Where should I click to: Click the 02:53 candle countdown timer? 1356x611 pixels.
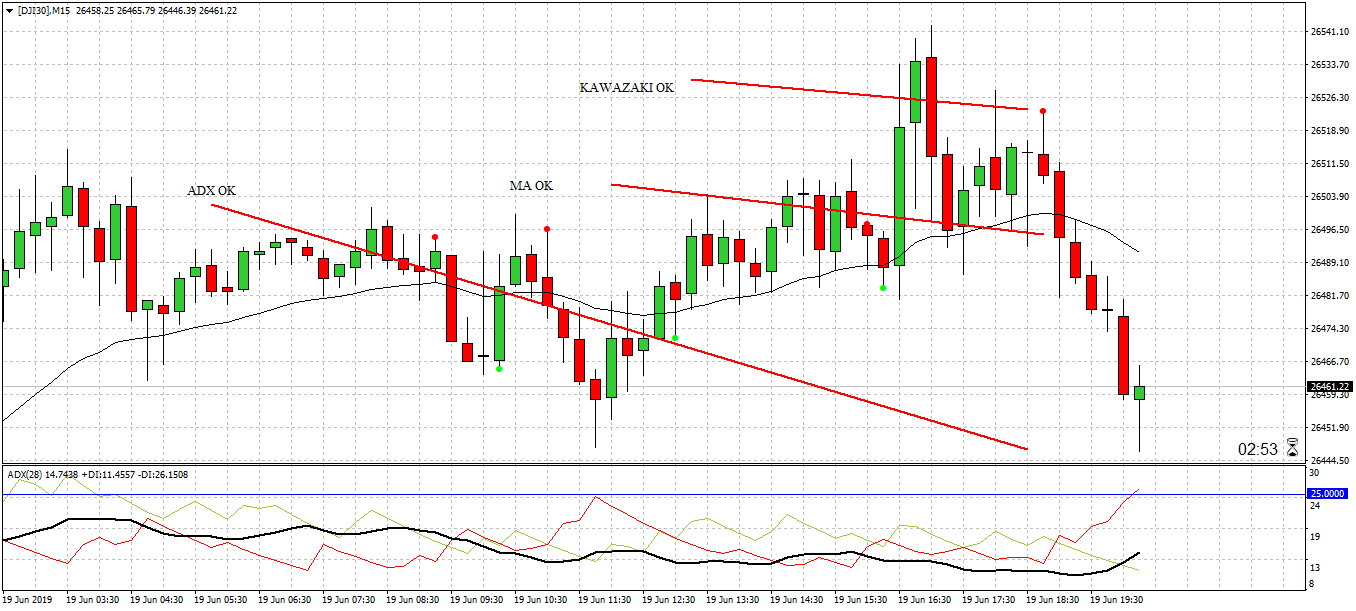click(1258, 450)
